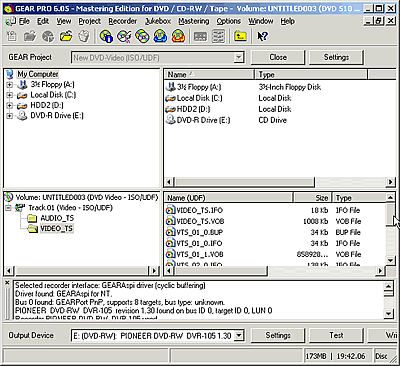This screenshot has height=366, width=400.
Task: Open the Mastering menu
Action: (x=194, y=21)
